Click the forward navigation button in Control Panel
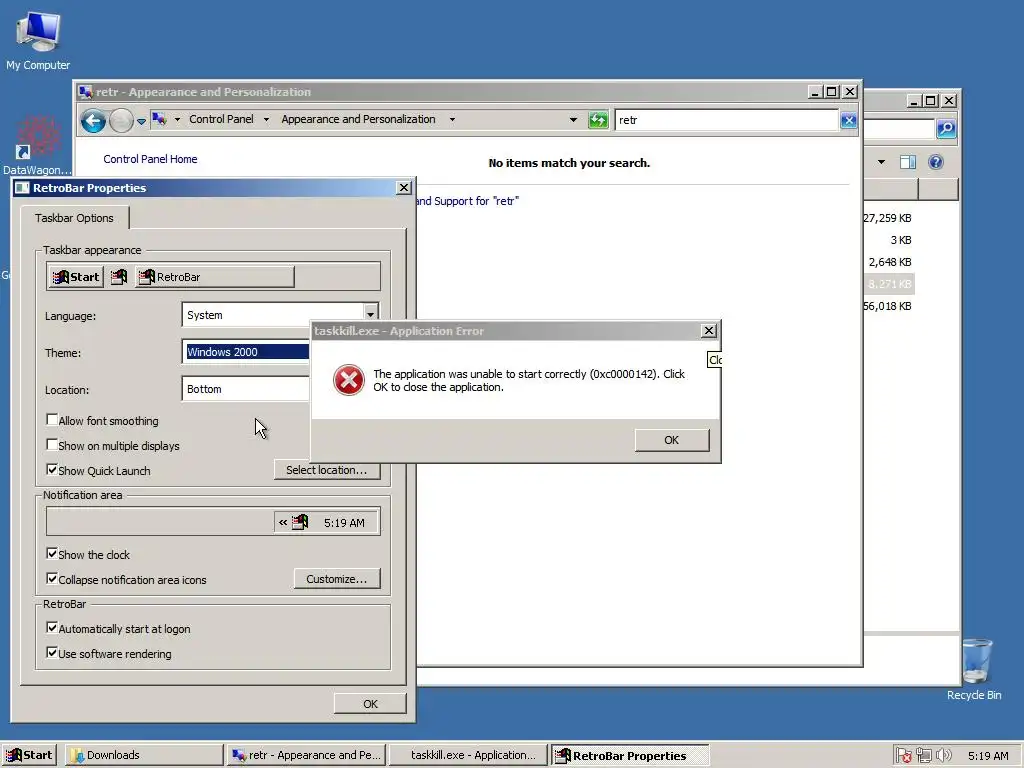 pos(121,121)
